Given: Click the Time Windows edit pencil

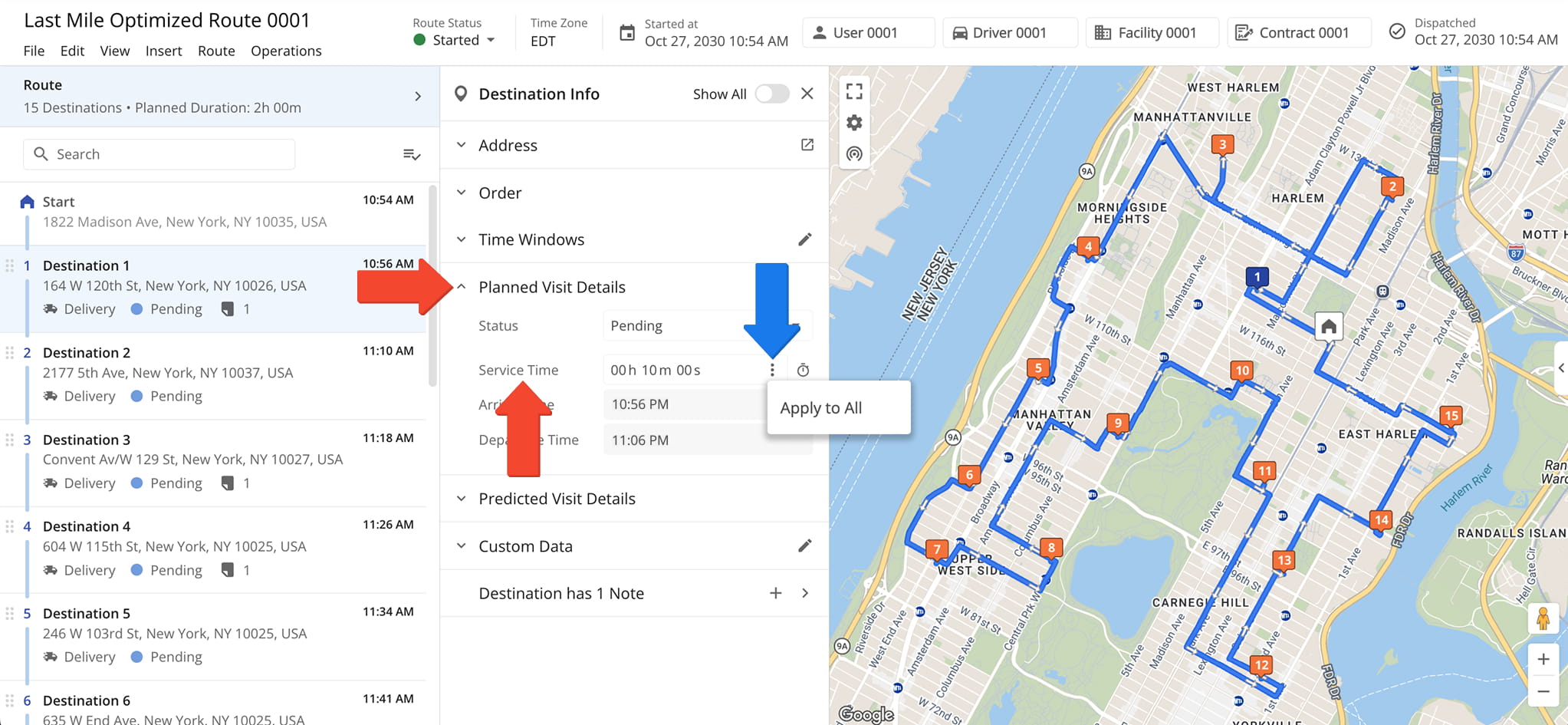Looking at the screenshot, I should point(804,239).
